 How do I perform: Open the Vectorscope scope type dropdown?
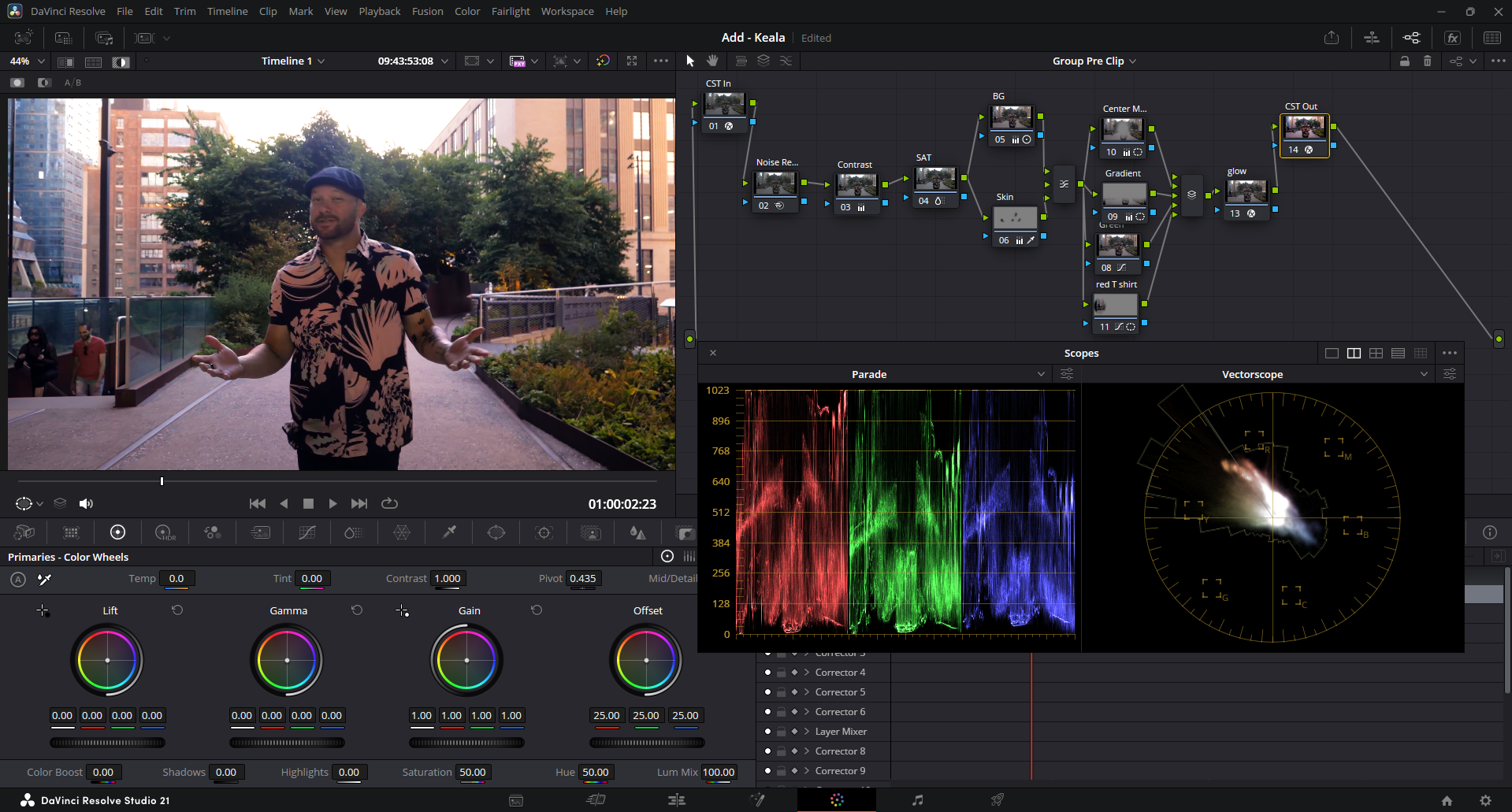(x=1424, y=374)
